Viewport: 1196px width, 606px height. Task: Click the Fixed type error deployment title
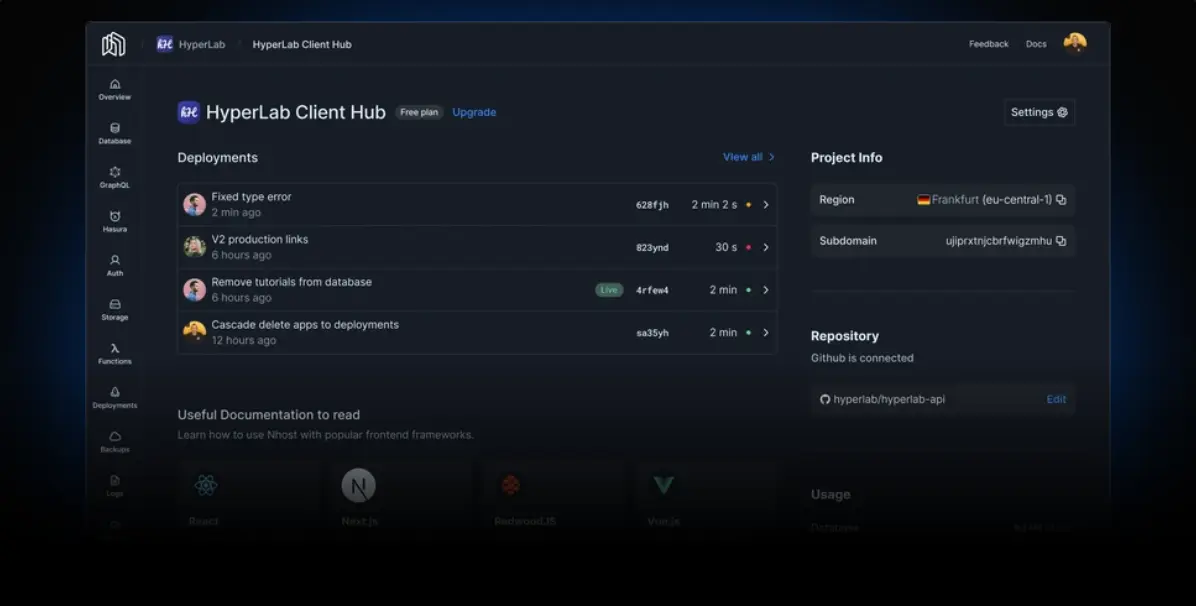click(251, 197)
